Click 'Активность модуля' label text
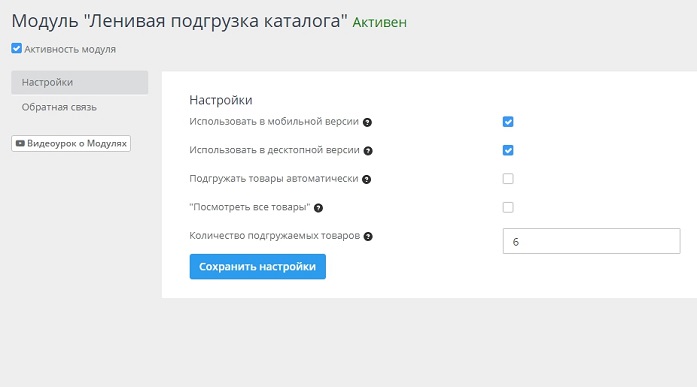The image size is (697, 387). pos(70,49)
